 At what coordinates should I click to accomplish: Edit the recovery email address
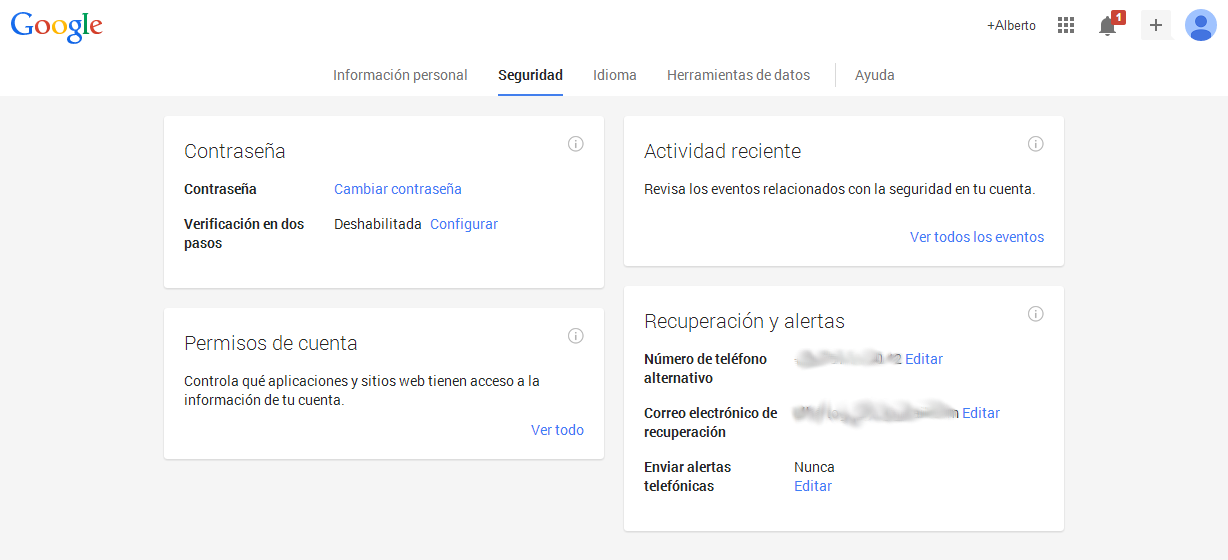click(x=981, y=413)
